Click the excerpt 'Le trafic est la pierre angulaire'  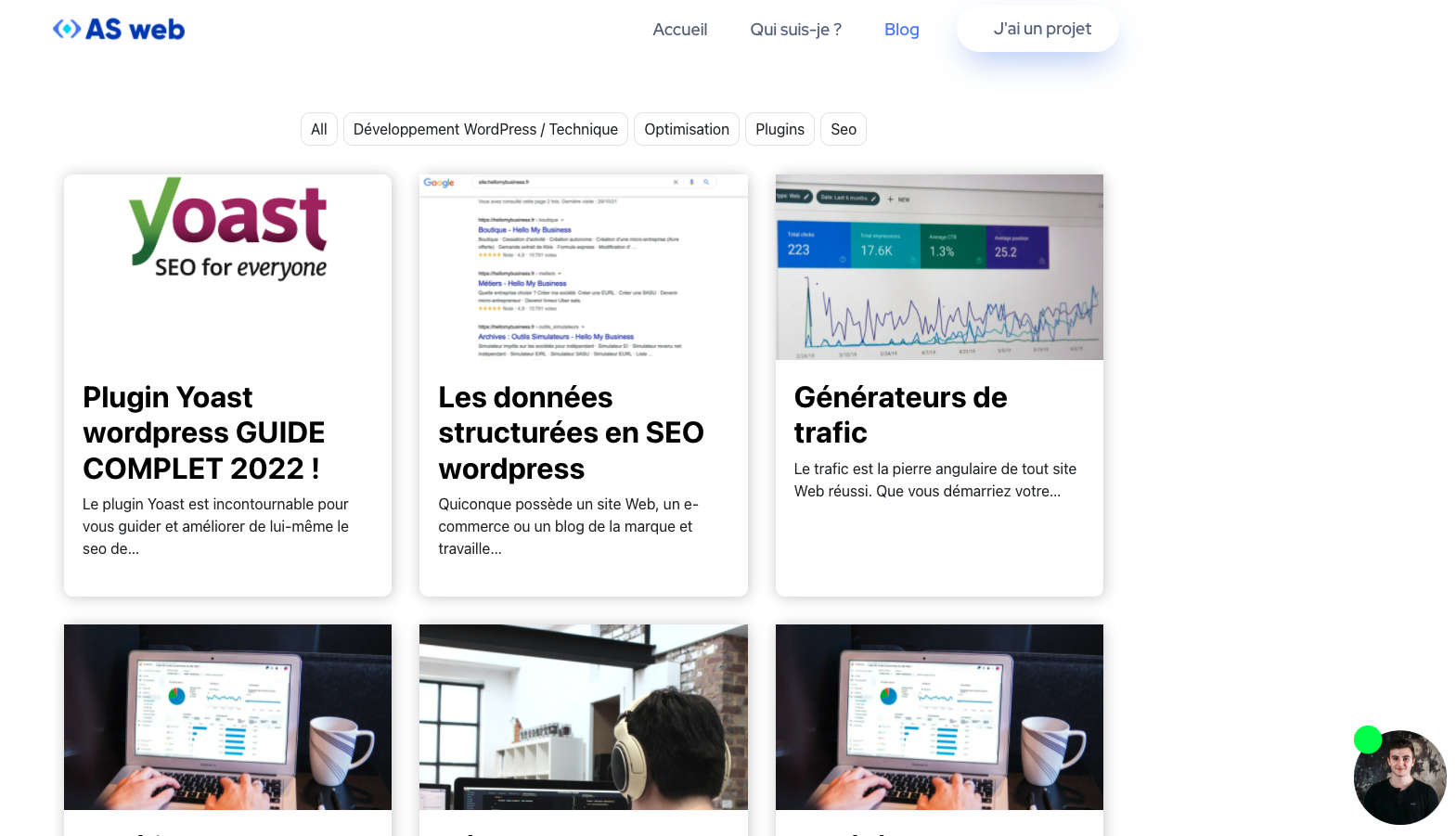pyautogui.click(x=935, y=480)
